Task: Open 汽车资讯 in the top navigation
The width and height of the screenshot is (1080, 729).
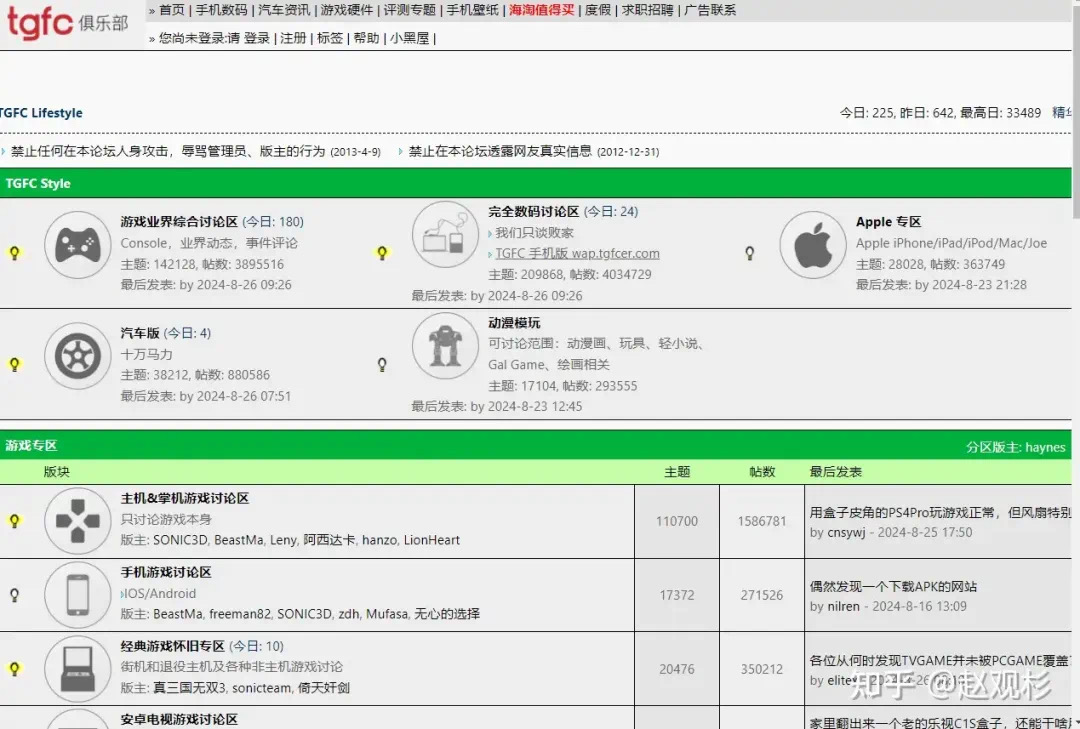Action: [x=284, y=10]
